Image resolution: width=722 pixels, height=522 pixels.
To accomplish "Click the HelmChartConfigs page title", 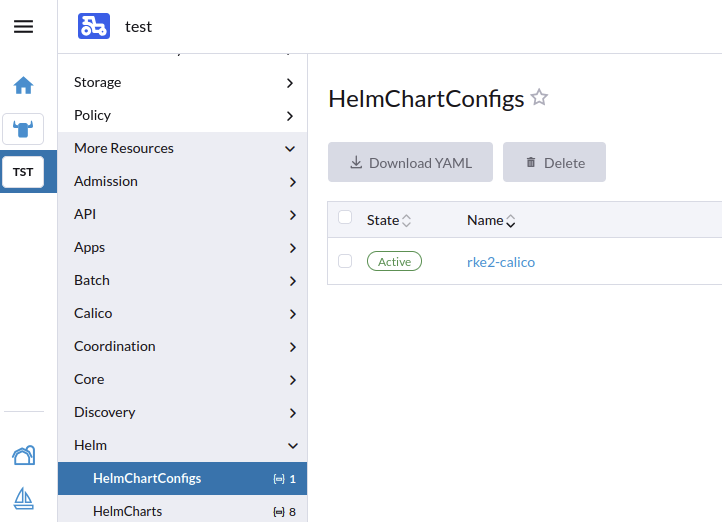I will click(426, 99).
